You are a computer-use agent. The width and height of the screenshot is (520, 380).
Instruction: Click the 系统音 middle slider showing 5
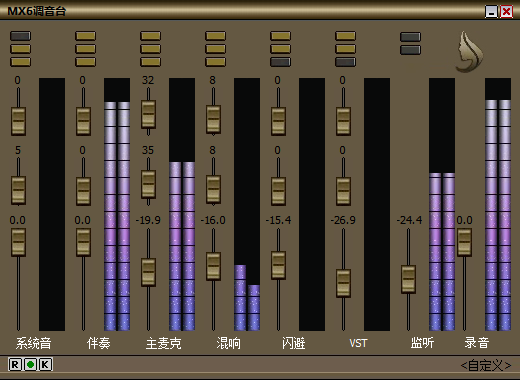coord(18,190)
